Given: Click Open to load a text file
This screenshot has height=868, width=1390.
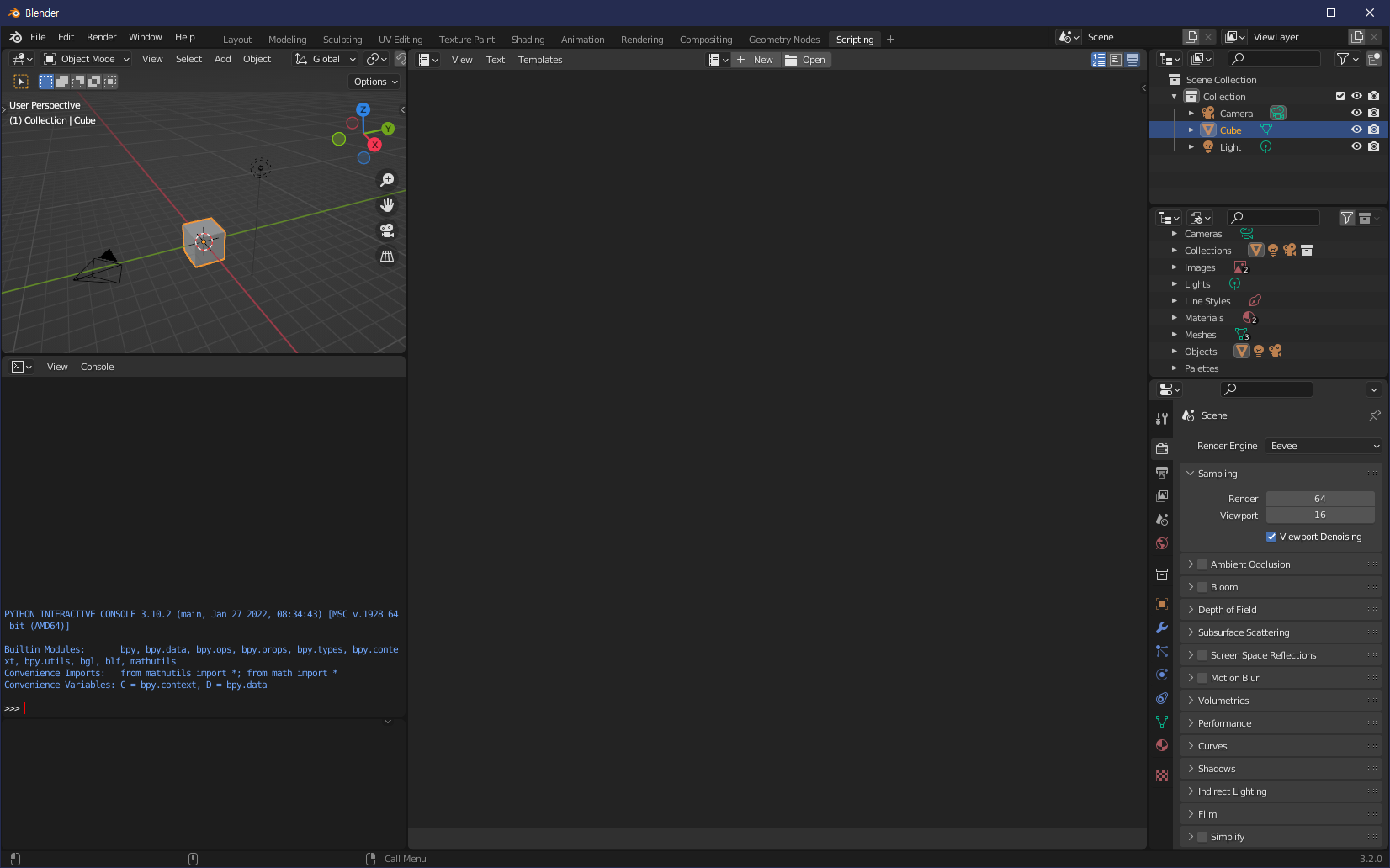Looking at the screenshot, I should [x=806, y=60].
